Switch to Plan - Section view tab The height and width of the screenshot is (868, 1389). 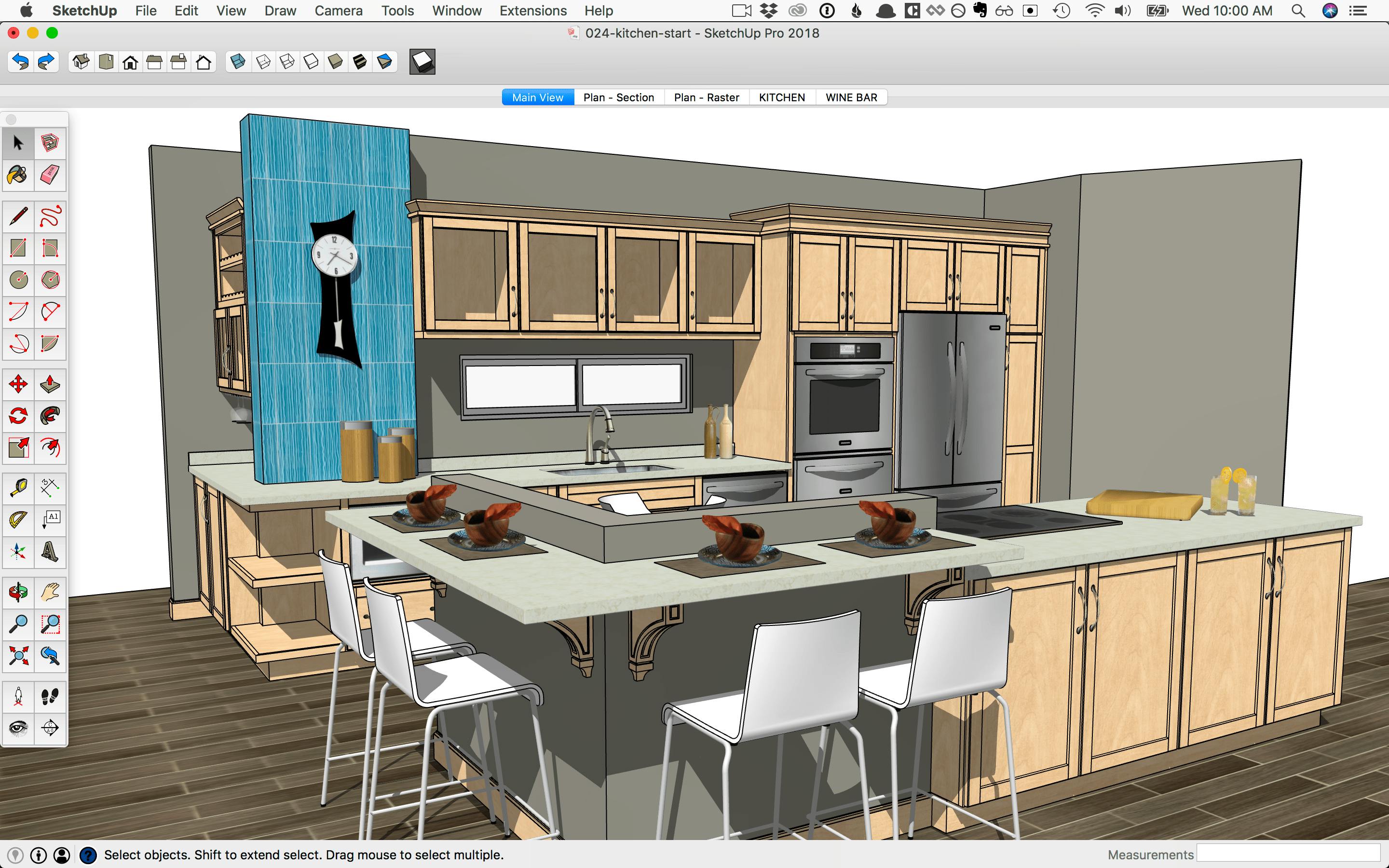pyautogui.click(x=618, y=97)
